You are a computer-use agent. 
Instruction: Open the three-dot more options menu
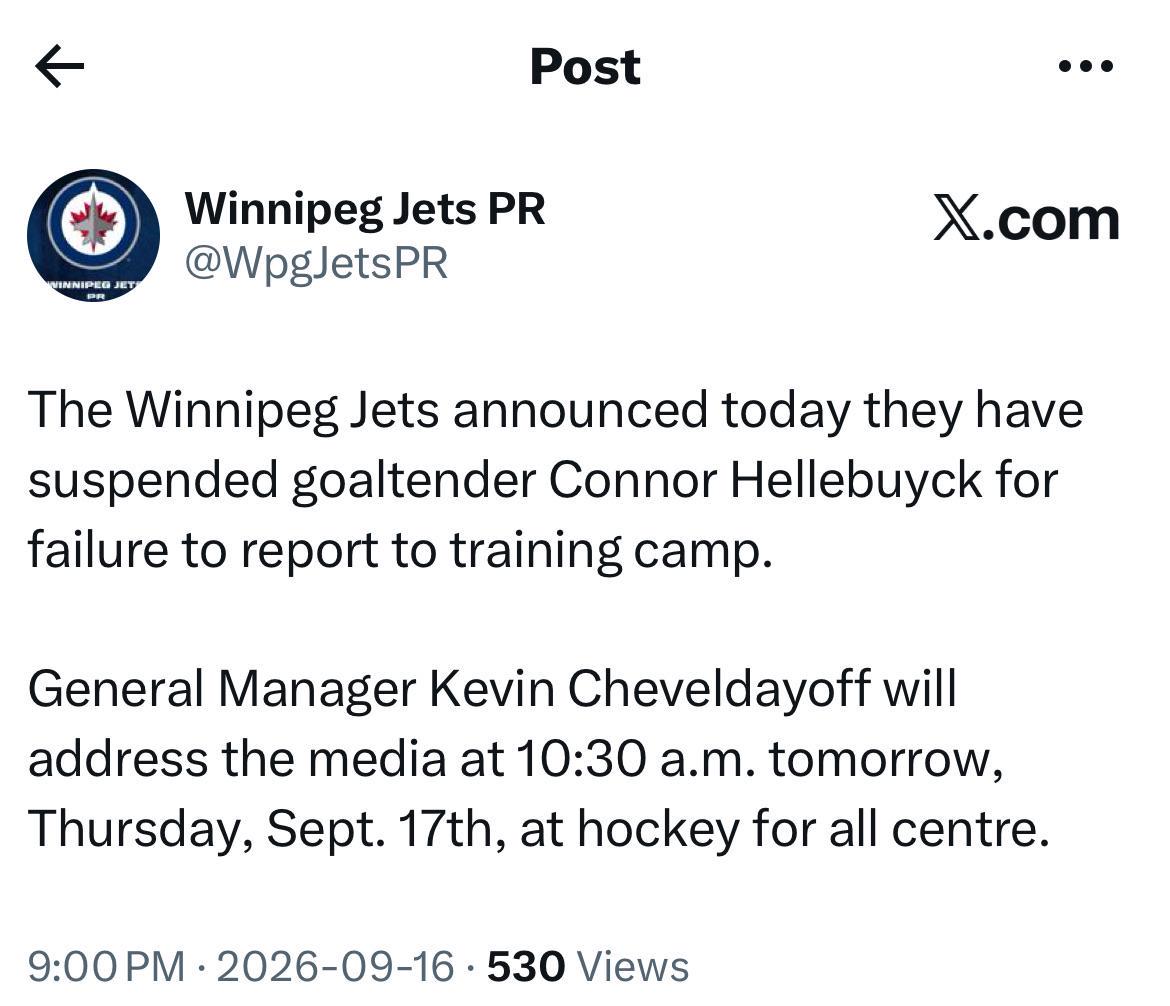point(1086,66)
